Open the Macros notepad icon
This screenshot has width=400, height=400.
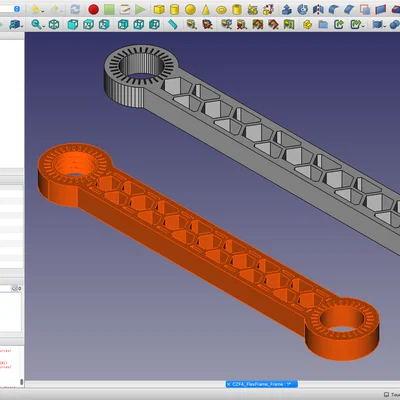pyautogui.click(x=125, y=9)
